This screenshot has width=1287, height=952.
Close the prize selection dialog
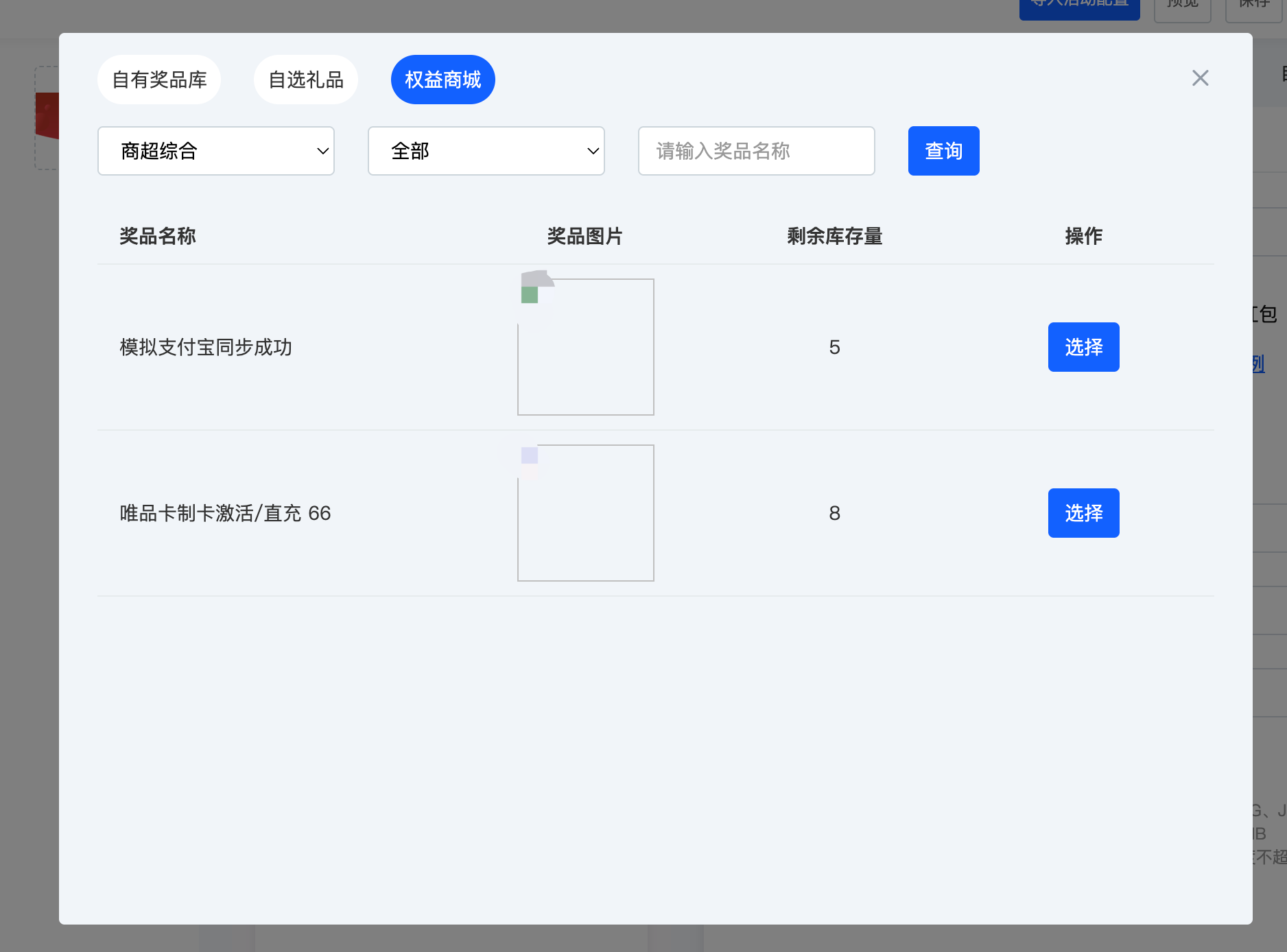tap(1200, 78)
